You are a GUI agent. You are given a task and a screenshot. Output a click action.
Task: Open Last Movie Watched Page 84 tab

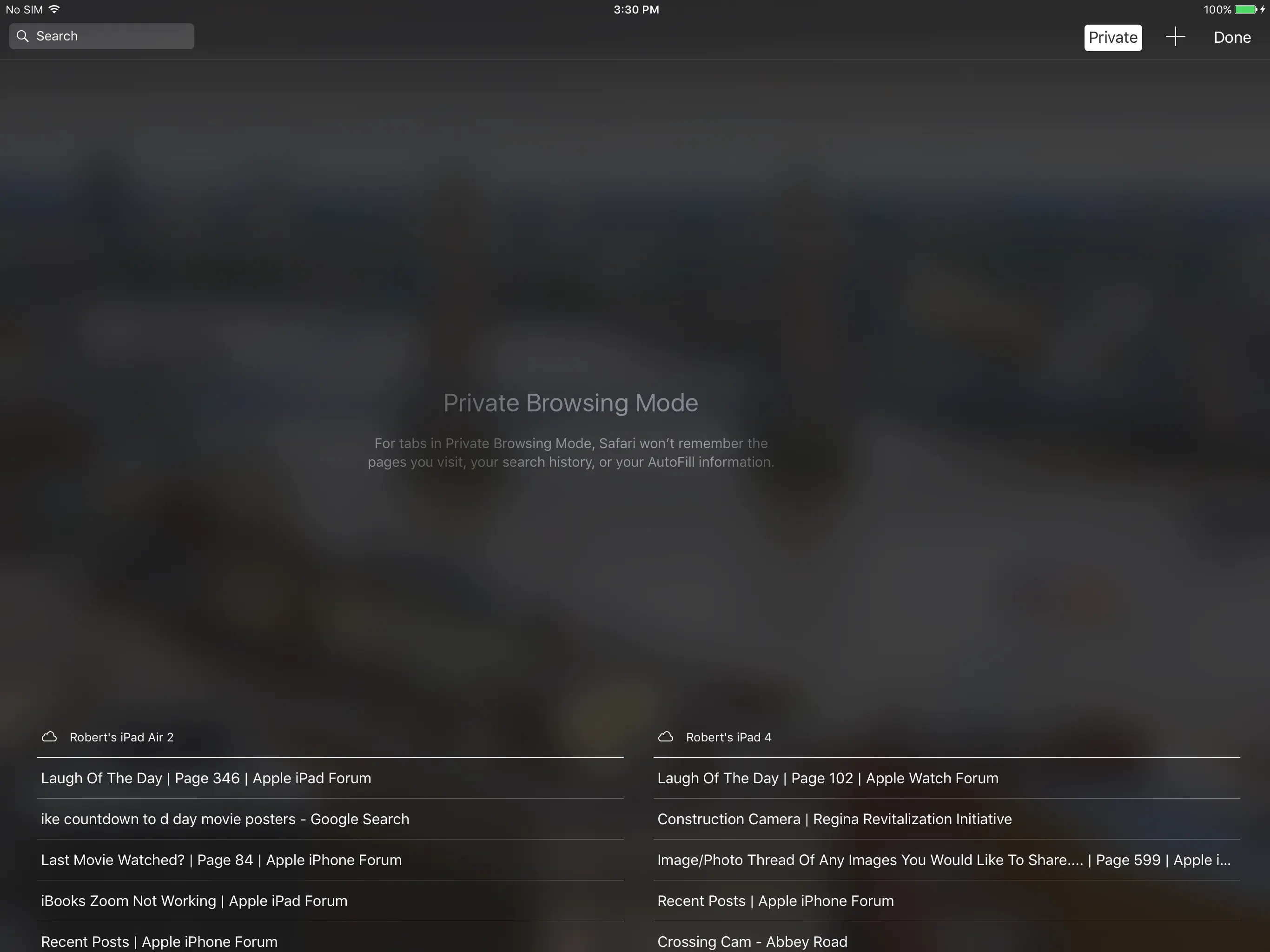(221, 859)
